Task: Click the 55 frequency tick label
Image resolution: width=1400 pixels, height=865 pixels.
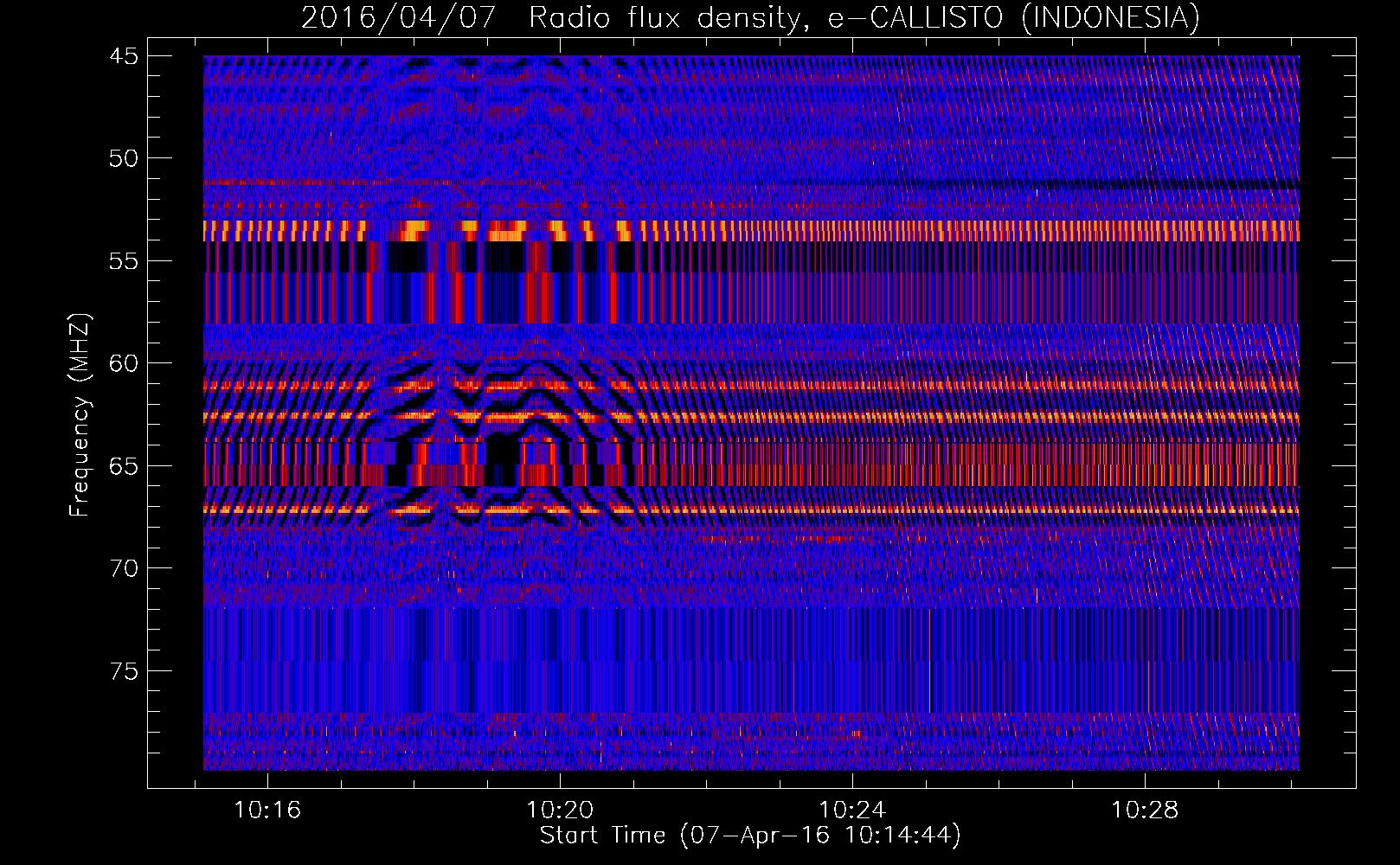Action: [124, 261]
